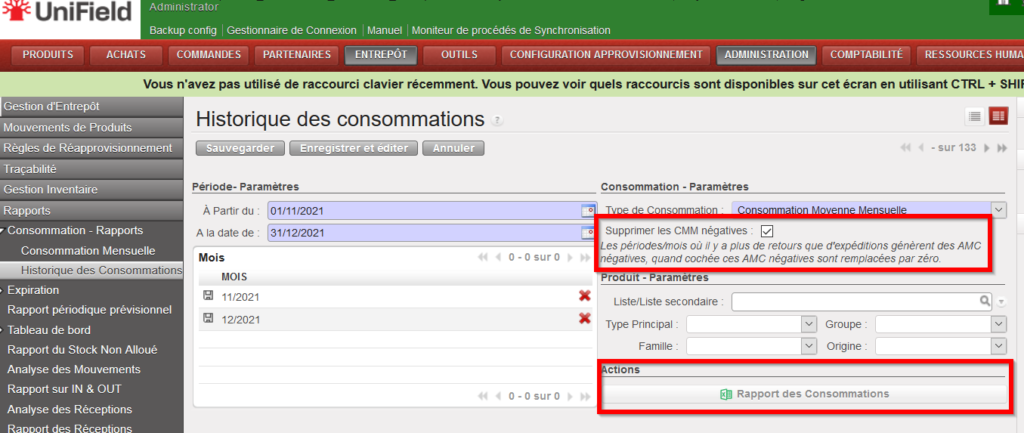Switch to form view icon
This screenshot has width=1024, height=433.
point(998,116)
